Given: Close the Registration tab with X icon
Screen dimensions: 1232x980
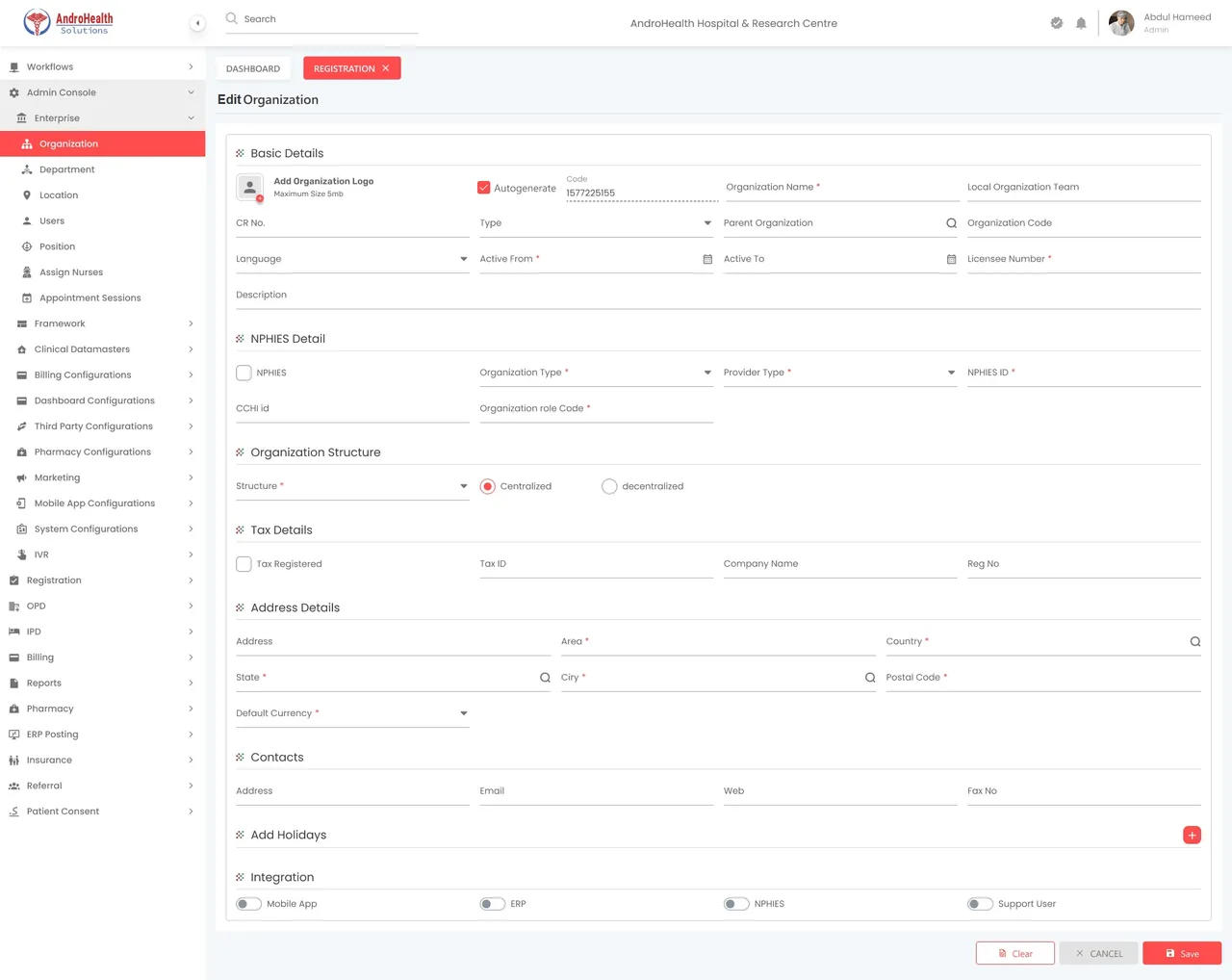Looking at the screenshot, I should pos(386,68).
